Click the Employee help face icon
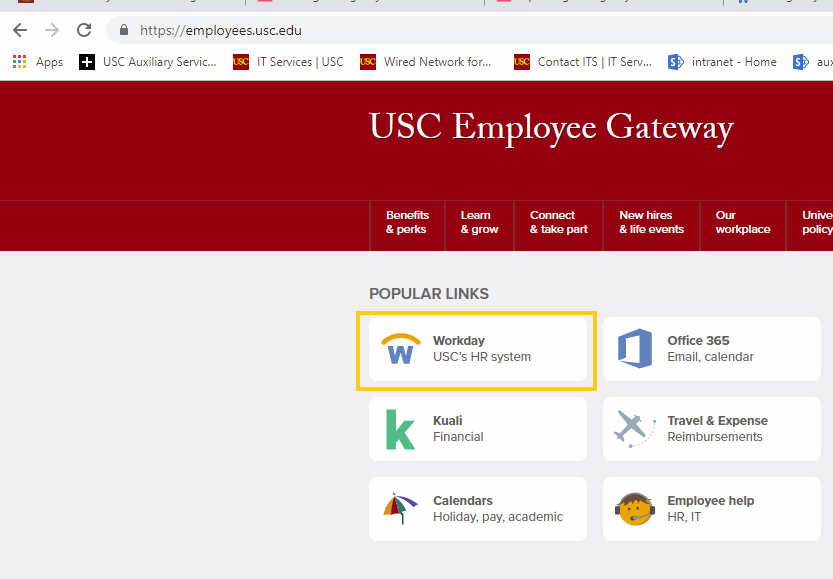 (633, 508)
